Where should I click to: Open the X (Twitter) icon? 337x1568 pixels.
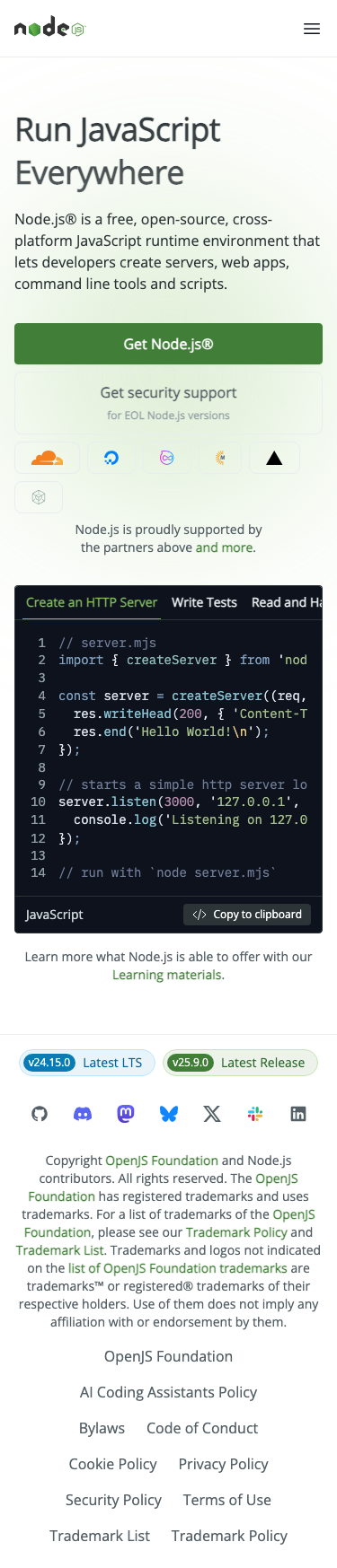(212, 1114)
